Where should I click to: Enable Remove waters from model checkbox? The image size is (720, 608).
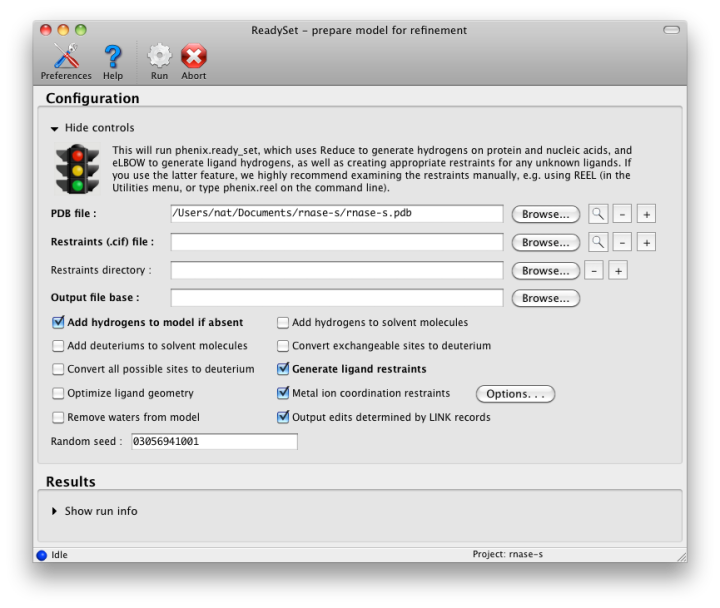tap(58, 417)
